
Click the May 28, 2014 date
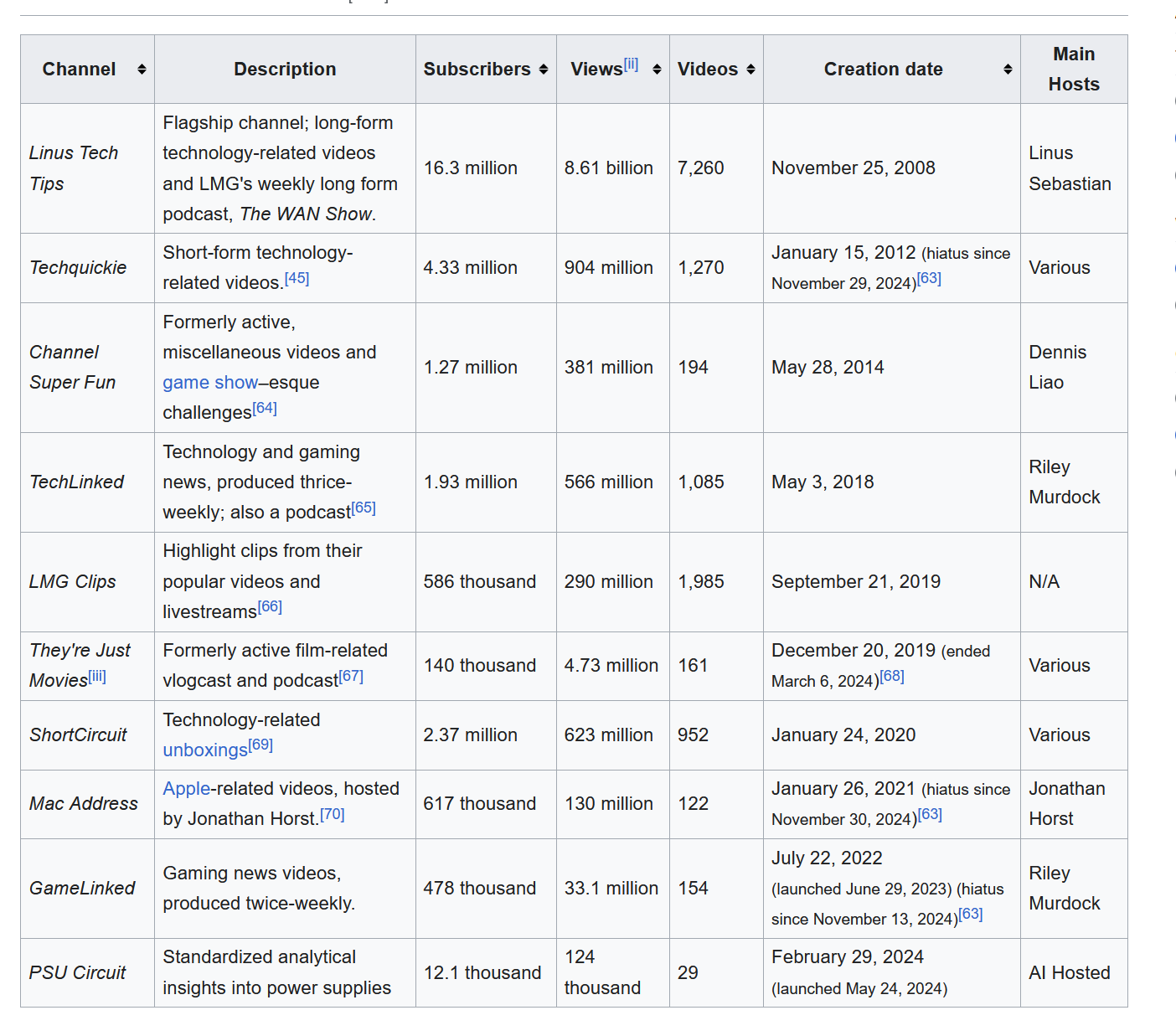(x=828, y=368)
